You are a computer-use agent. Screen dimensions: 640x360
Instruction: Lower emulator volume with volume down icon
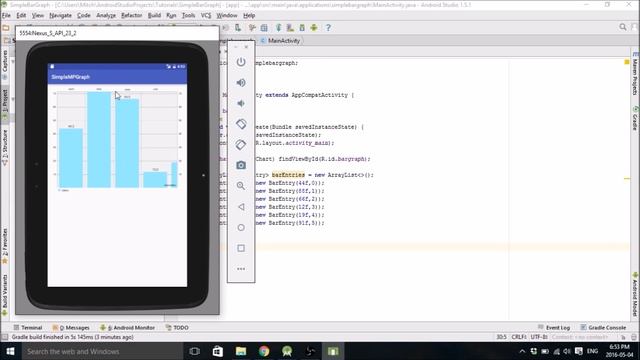tap(241, 103)
